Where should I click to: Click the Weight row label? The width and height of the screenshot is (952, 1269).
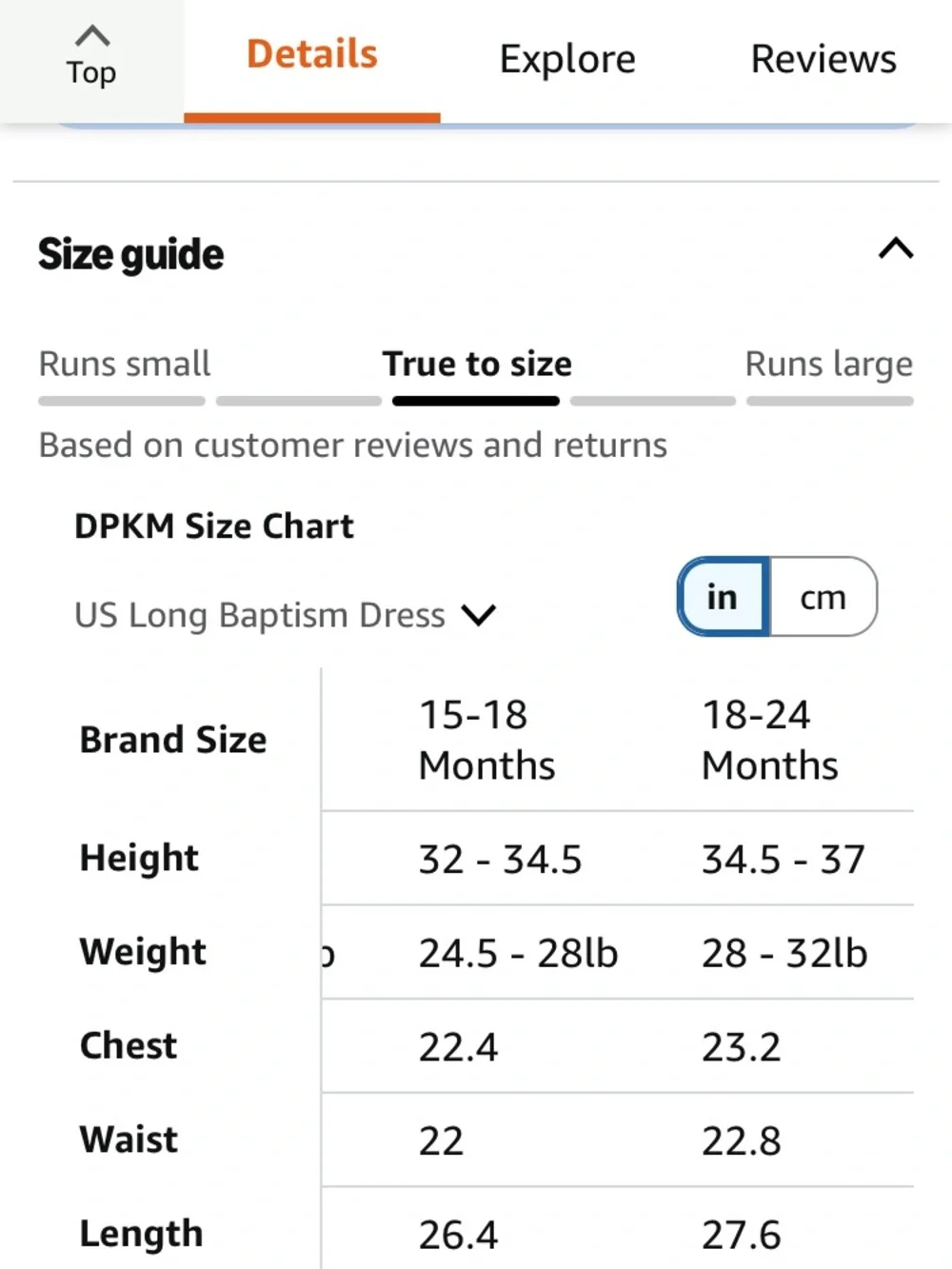(x=143, y=952)
